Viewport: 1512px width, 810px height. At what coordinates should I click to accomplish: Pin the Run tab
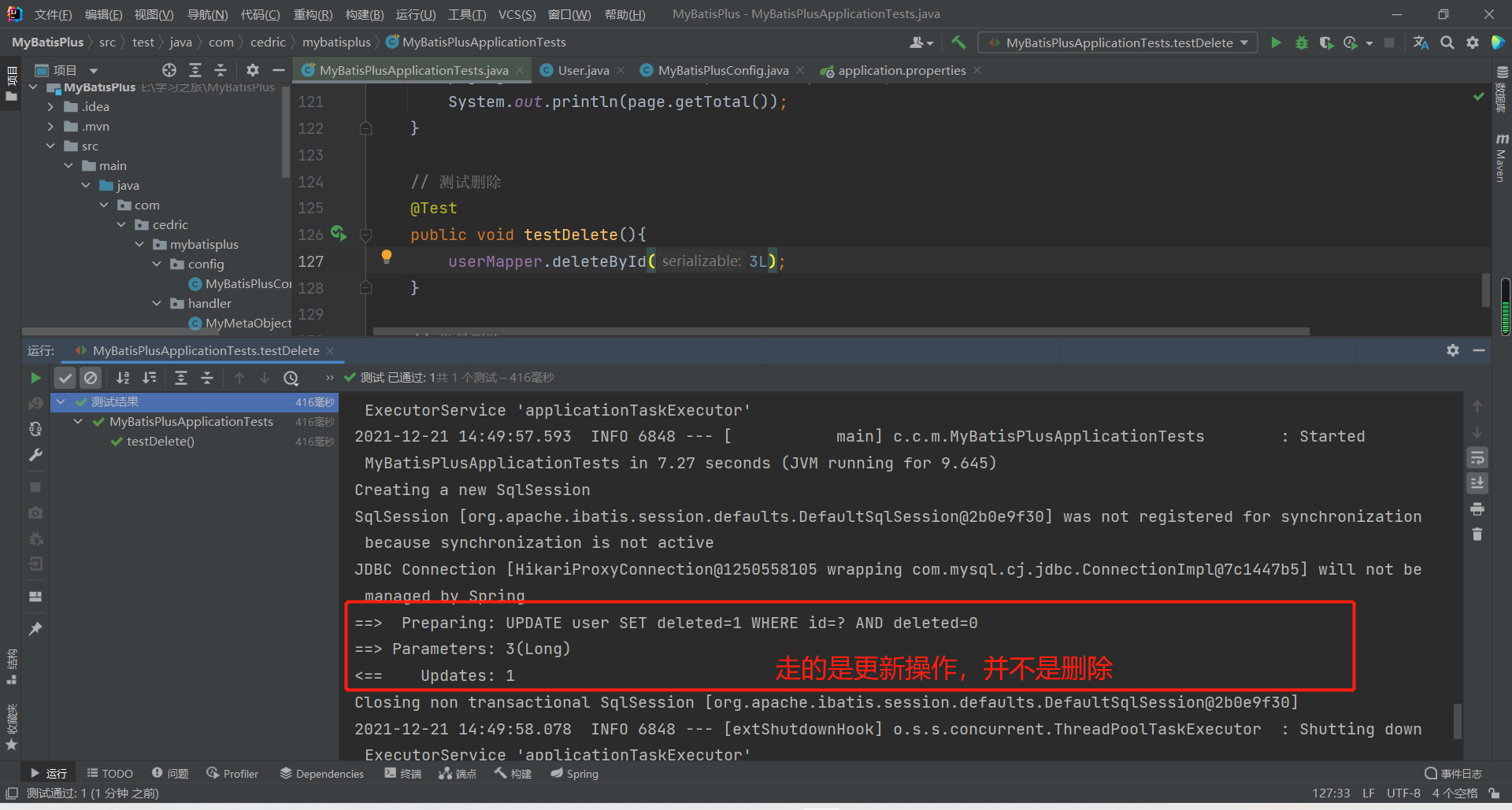[35, 628]
